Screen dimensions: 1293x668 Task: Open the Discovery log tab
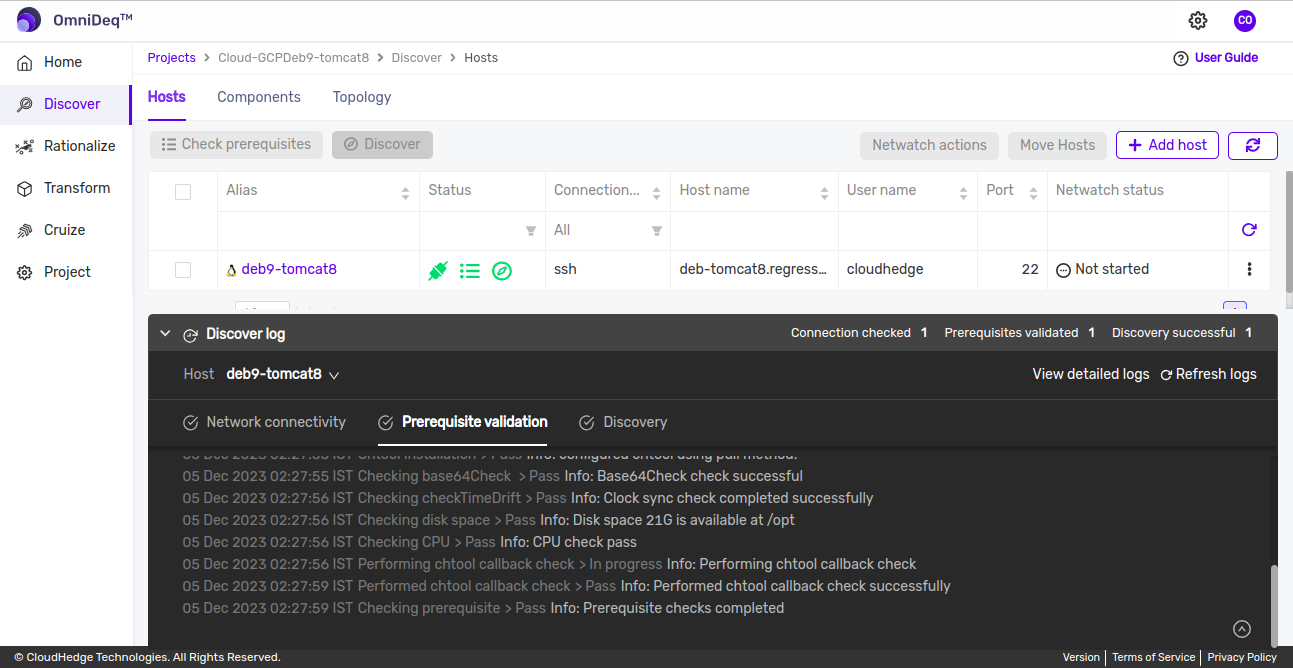point(623,422)
